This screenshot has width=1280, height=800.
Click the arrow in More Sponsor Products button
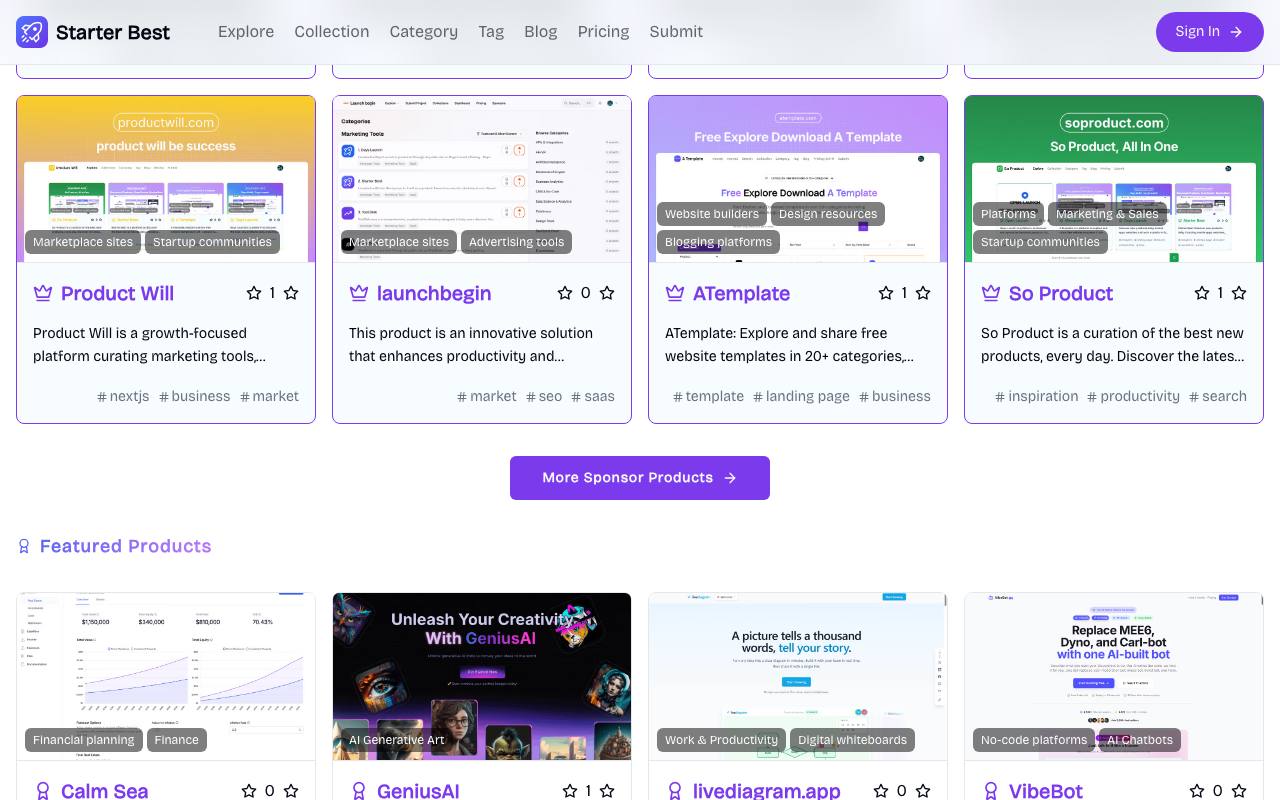(x=730, y=478)
